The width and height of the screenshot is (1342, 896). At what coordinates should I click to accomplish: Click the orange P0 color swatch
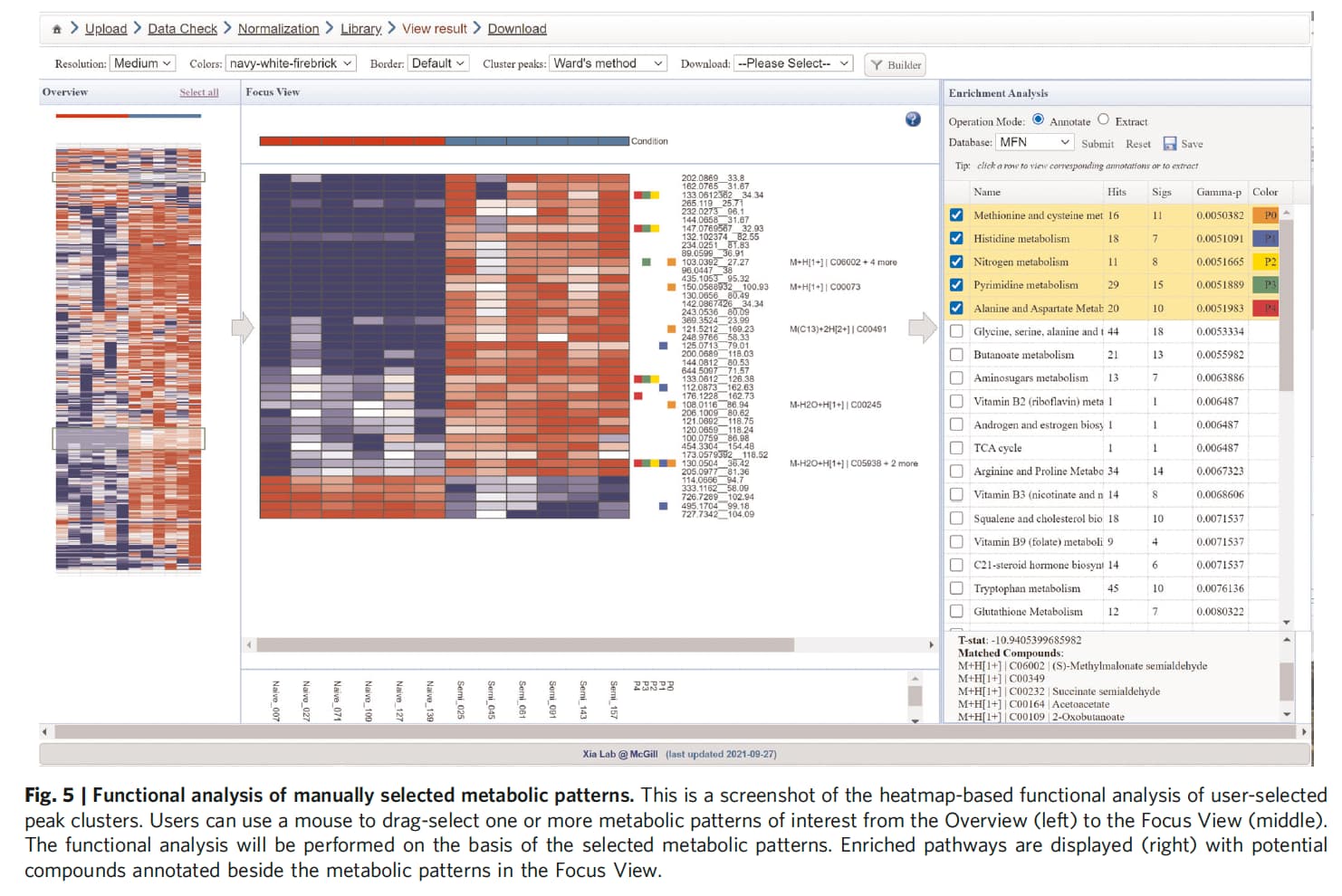pos(1265,215)
